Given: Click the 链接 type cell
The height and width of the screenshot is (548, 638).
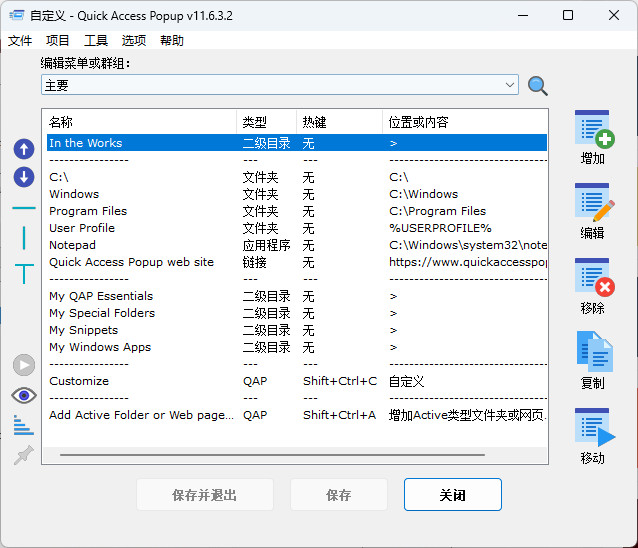Looking at the screenshot, I should coord(254,262).
